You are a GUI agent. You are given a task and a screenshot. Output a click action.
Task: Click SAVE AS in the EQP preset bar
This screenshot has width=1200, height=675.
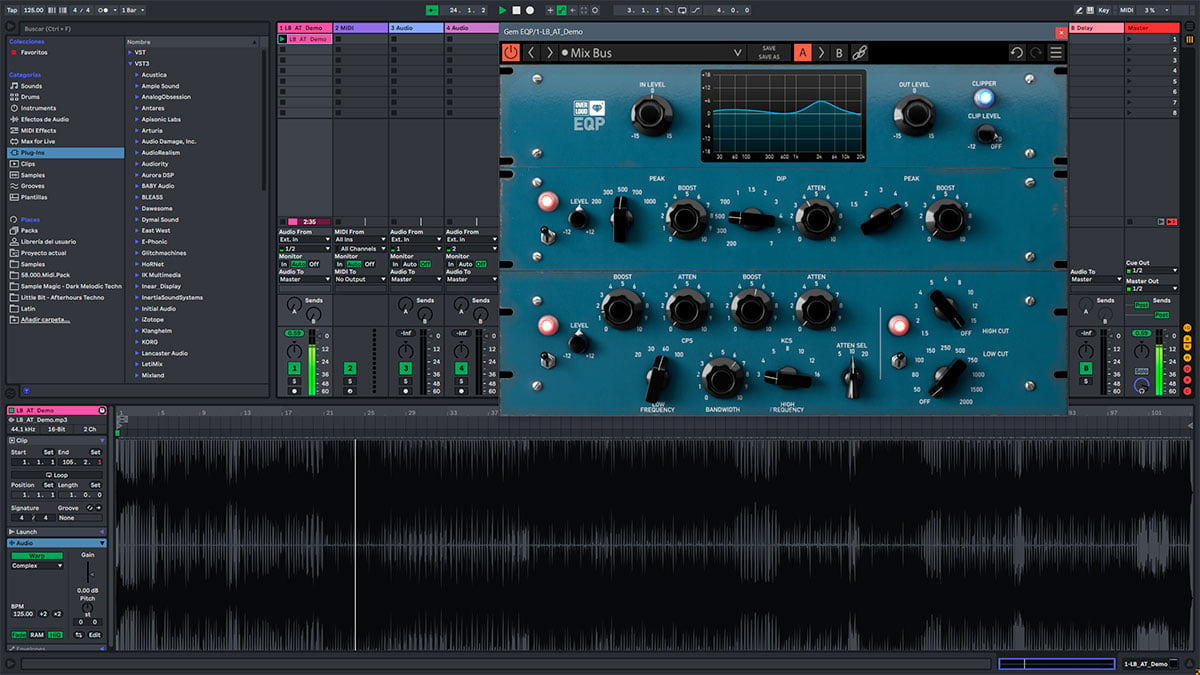(x=769, y=57)
